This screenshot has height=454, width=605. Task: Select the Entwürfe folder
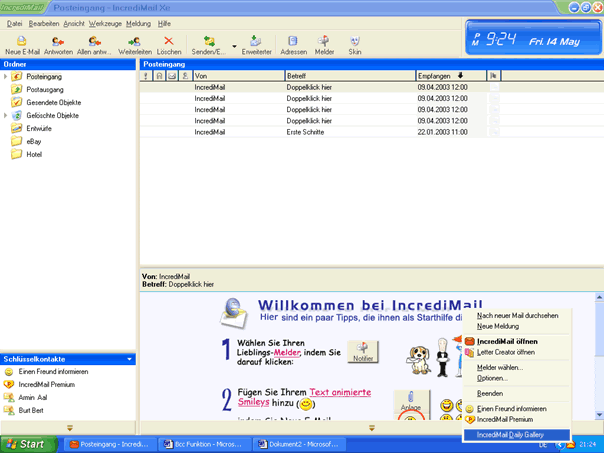tap(39, 128)
